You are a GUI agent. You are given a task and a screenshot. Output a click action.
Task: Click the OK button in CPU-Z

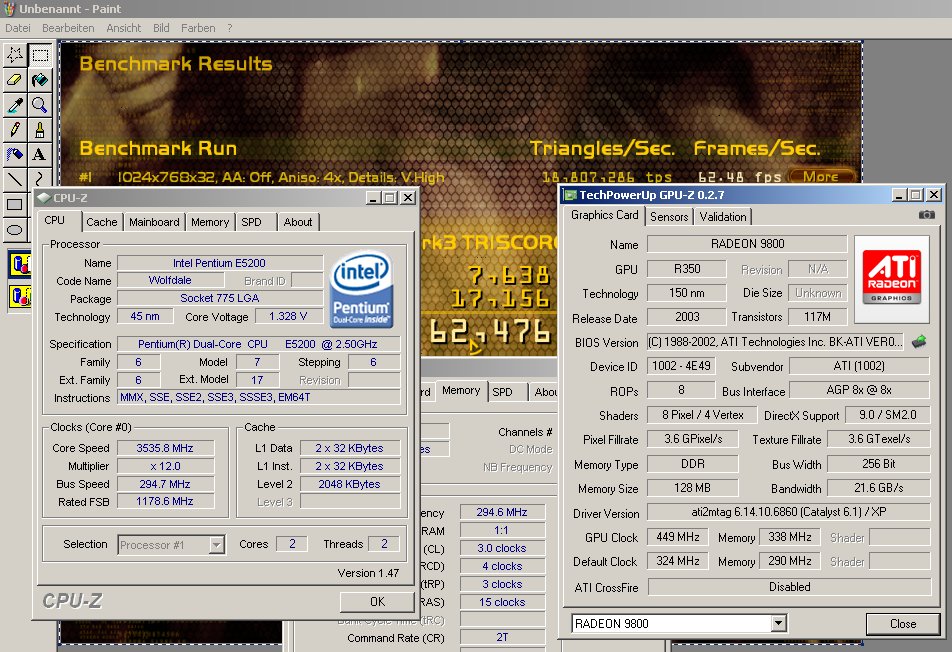[377, 601]
